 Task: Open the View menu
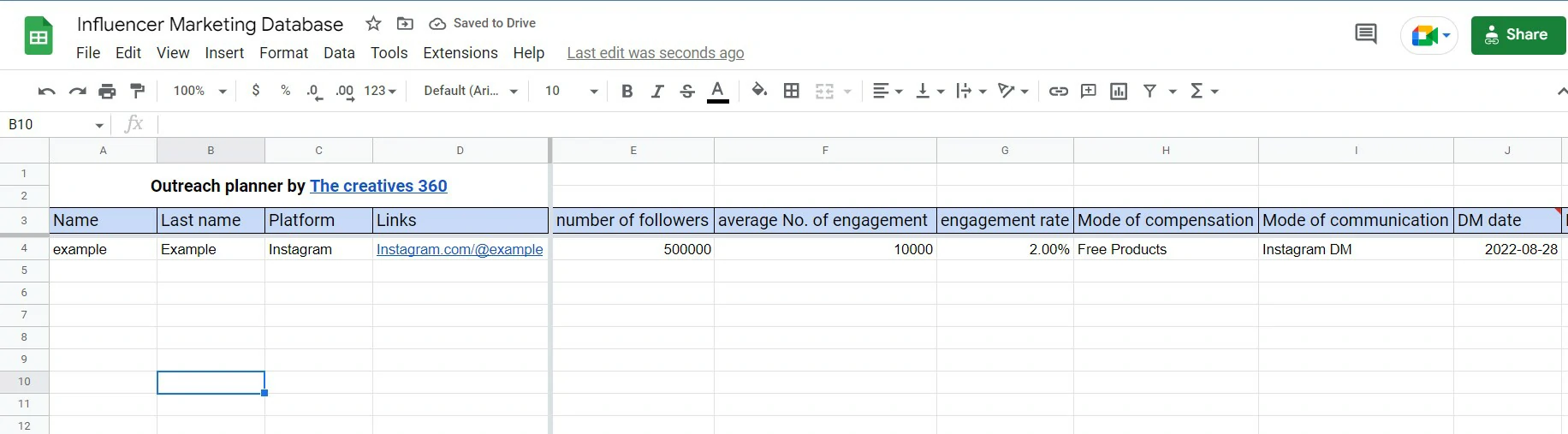[x=173, y=53]
